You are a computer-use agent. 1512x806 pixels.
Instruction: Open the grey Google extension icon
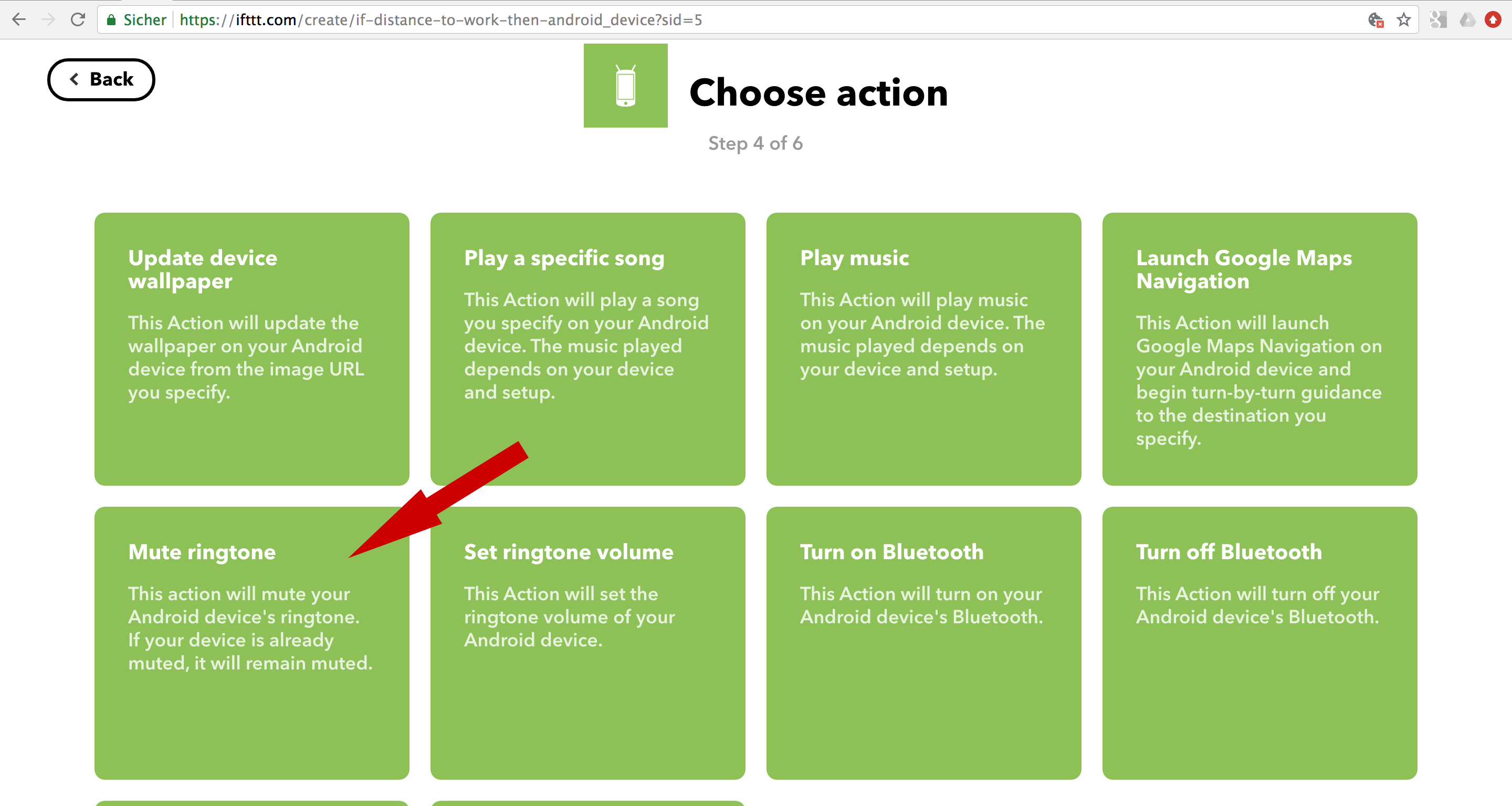coord(1438,20)
